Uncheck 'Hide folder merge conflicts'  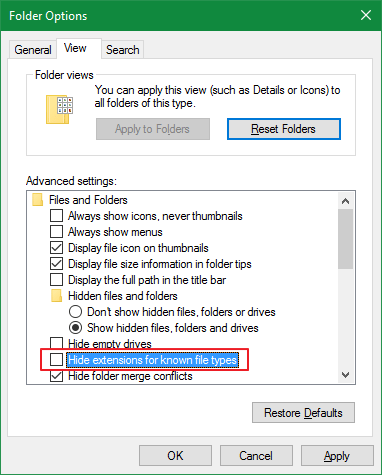click(56, 376)
